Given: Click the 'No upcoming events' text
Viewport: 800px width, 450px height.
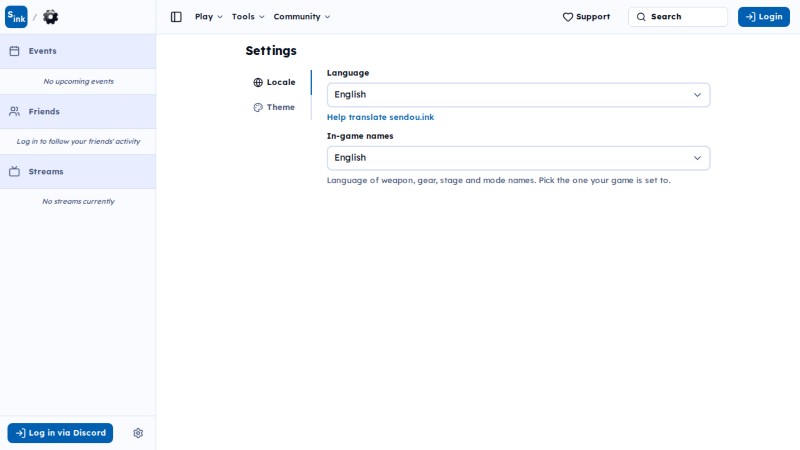Looking at the screenshot, I should [x=79, y=81].
